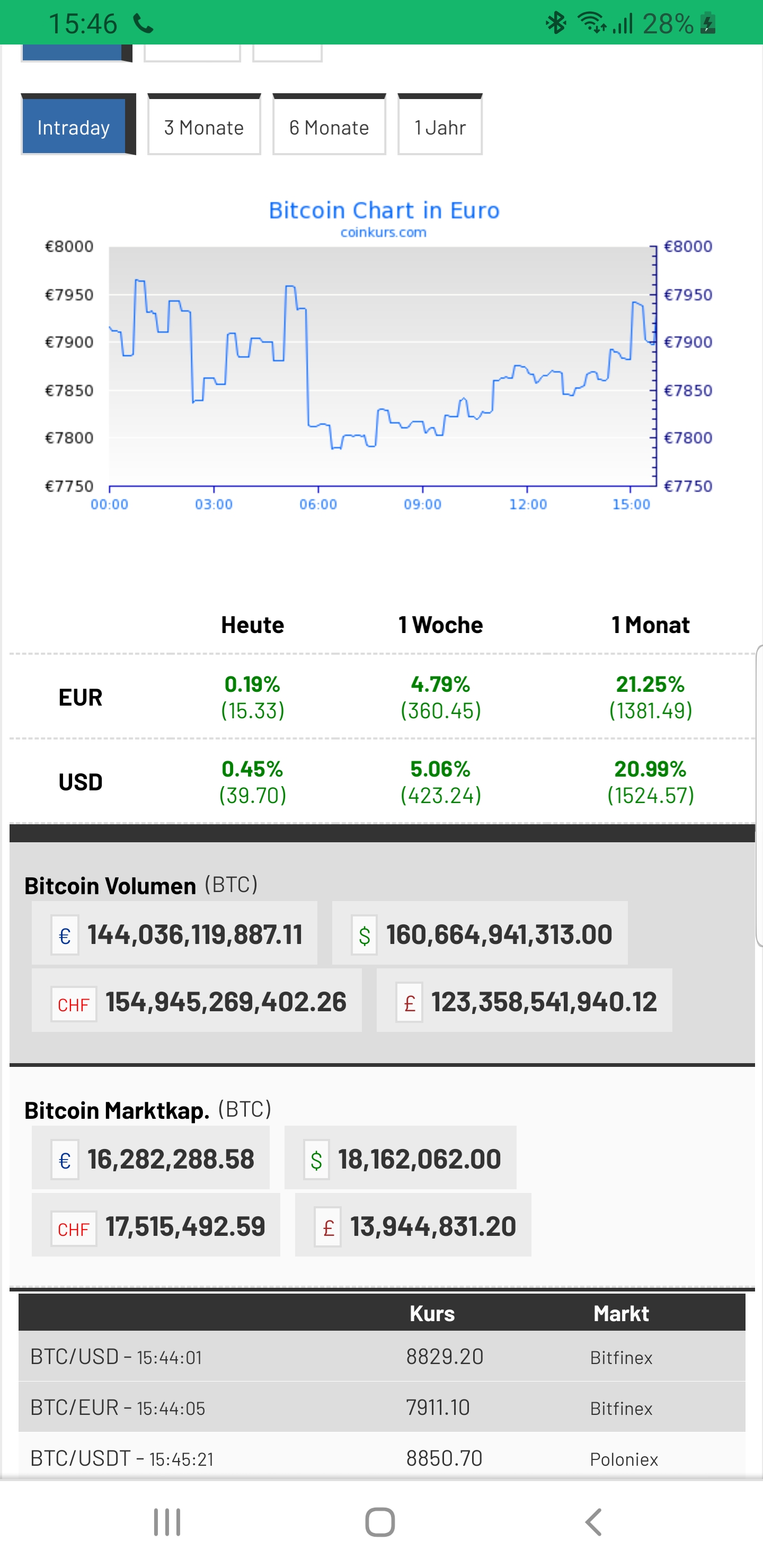Open recent apps via navigation bar icon
Viewport: 763px width, 1568px height.
(167, 1522)
